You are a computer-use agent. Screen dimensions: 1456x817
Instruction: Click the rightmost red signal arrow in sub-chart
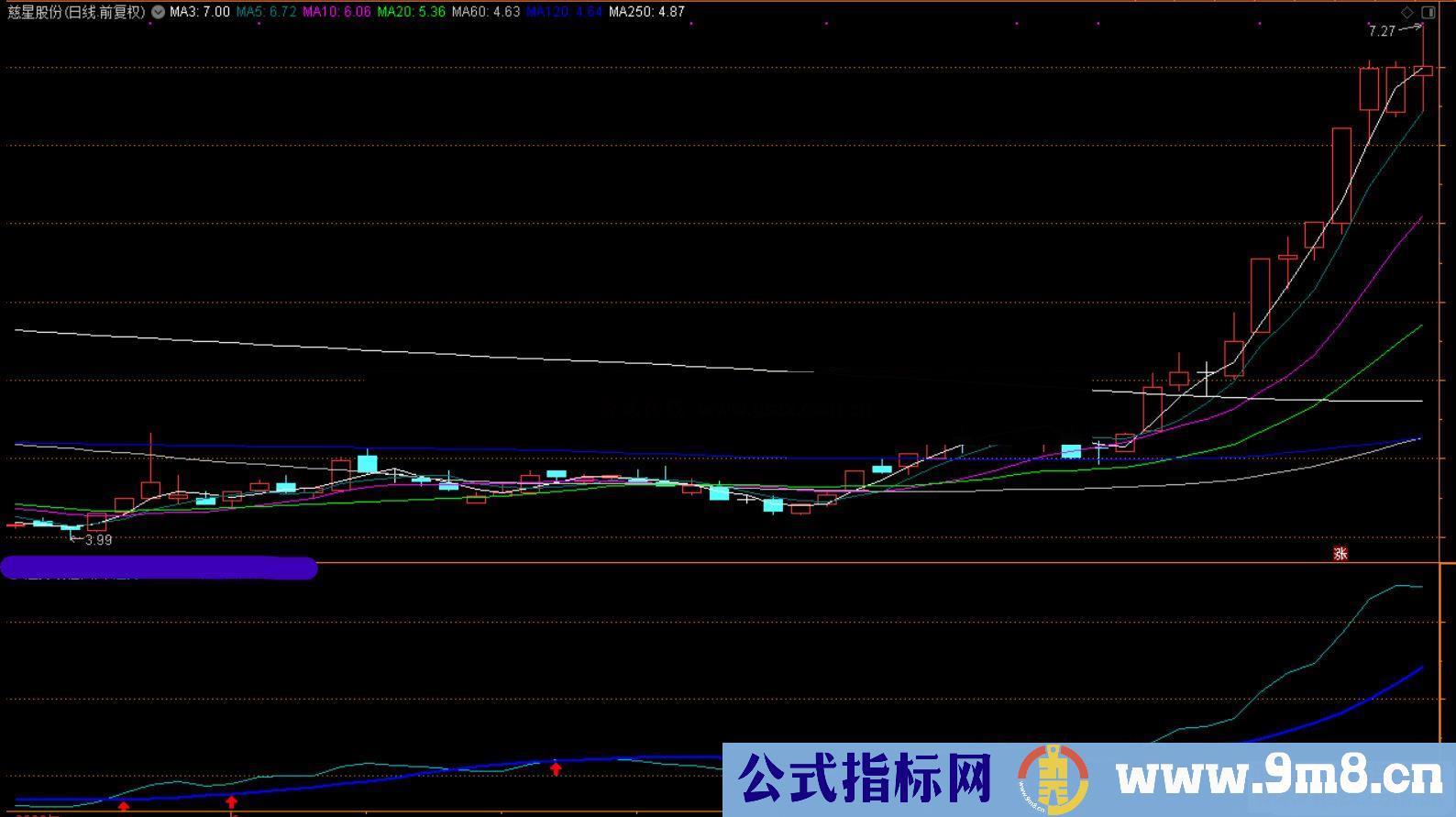[556, 768]
